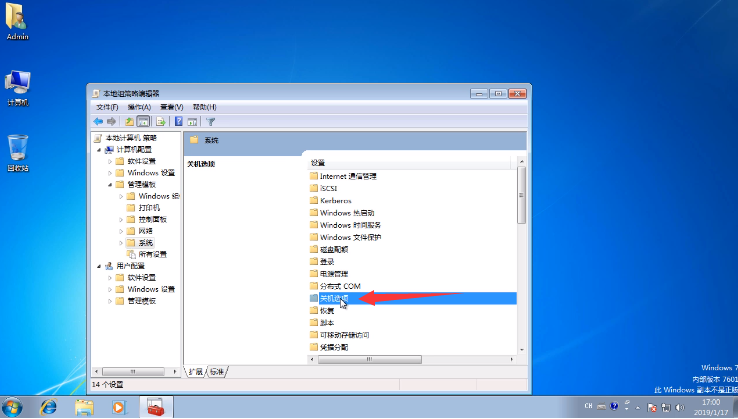Viewport: 738px width, 419px height.
Task: Select the 登录 folder in list
Action: tap(322, 262)
